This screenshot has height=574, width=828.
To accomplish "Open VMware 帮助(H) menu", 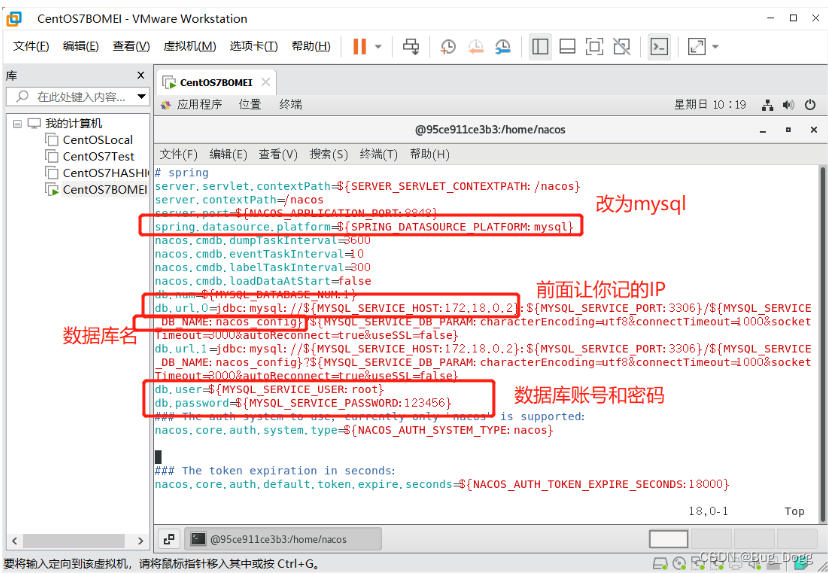I will pos(311,46).
